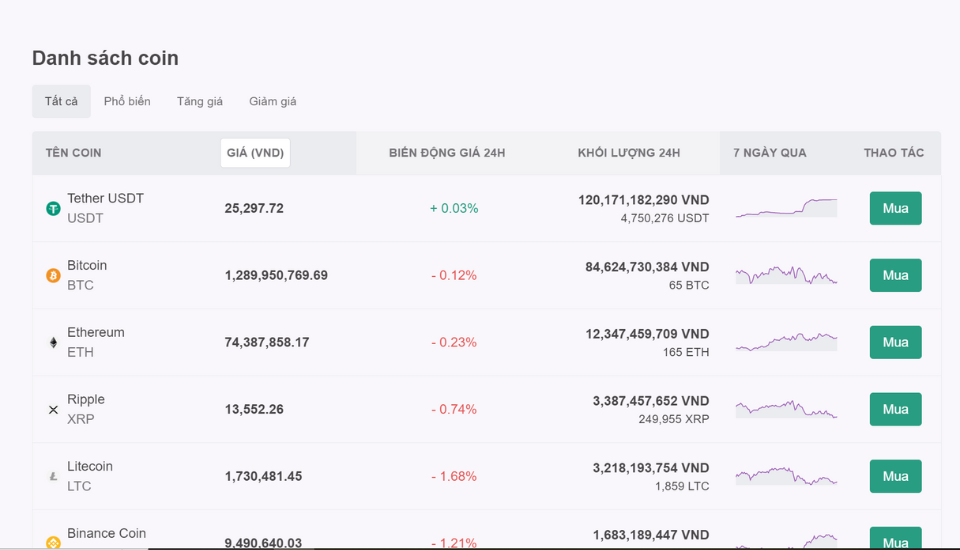
Task: Open Bitcoin's 7-day sparkline chart
Action: click(786, 275)
